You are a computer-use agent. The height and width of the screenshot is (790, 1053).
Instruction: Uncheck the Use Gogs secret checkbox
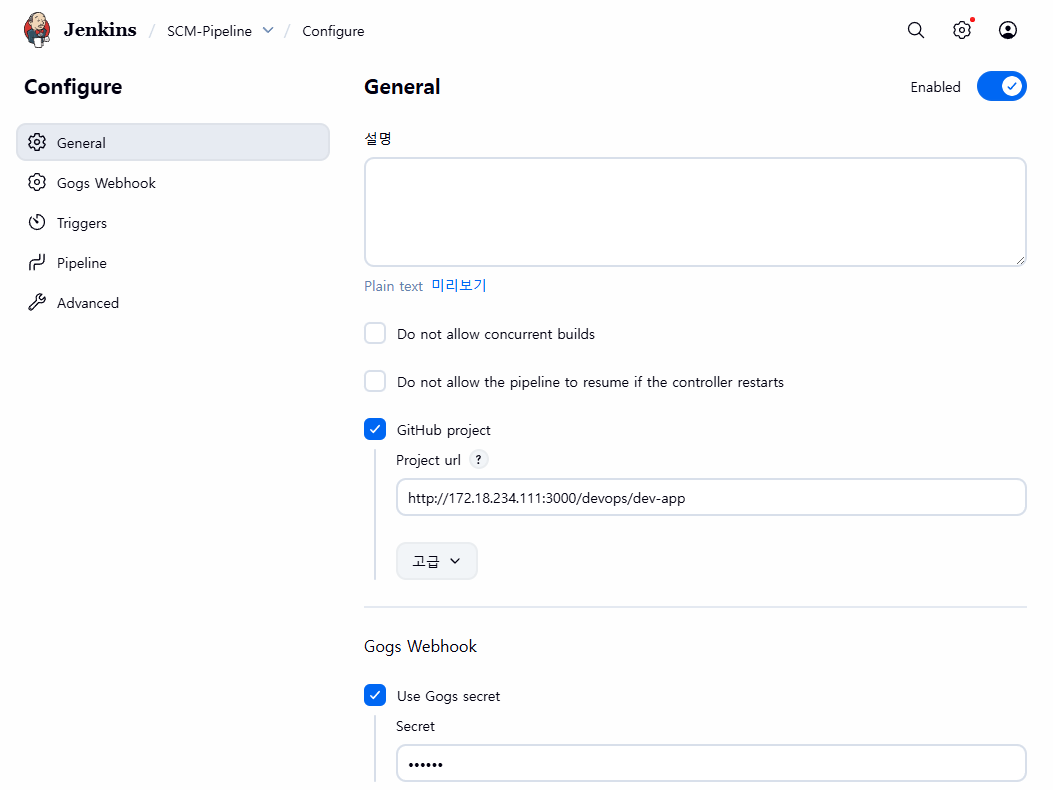[x=375, y=695]
